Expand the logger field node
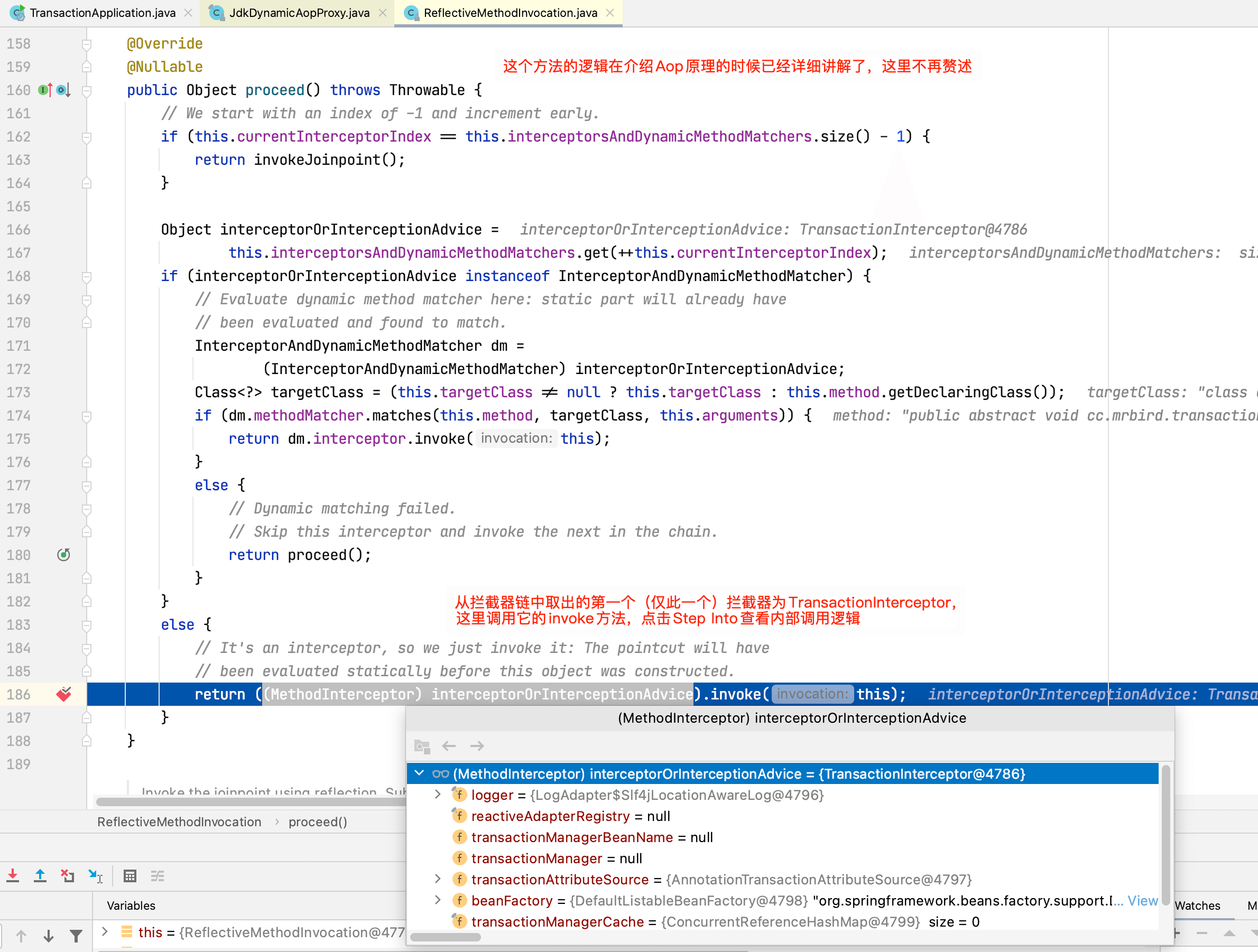Viewport: 1258px width, 952px height. 437,795
